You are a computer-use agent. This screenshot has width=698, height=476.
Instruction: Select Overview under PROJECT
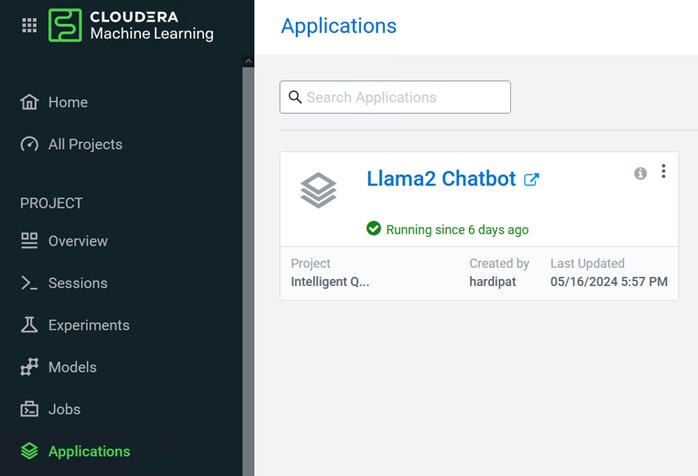click(x=78, y=241)
